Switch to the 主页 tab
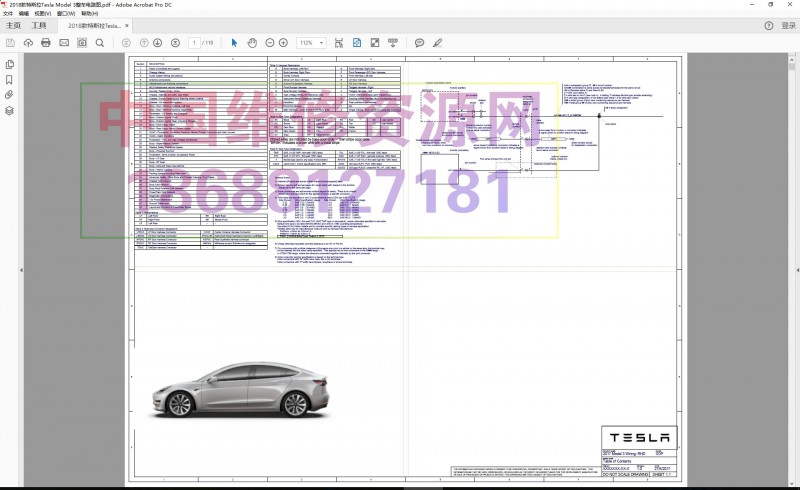Viewport: 800px width, 490px height. point(13,26)
